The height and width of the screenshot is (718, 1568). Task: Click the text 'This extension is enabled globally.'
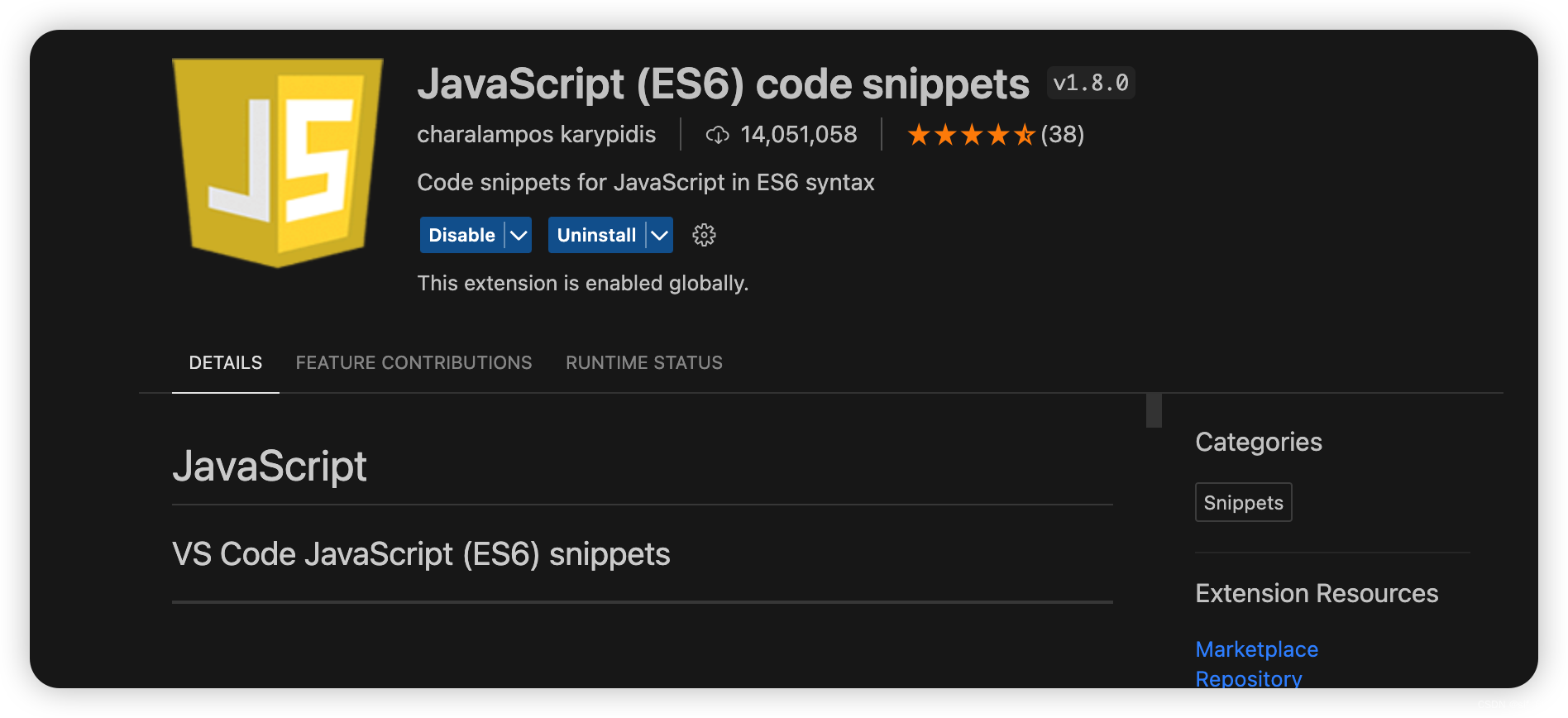[x=583, y=283]
